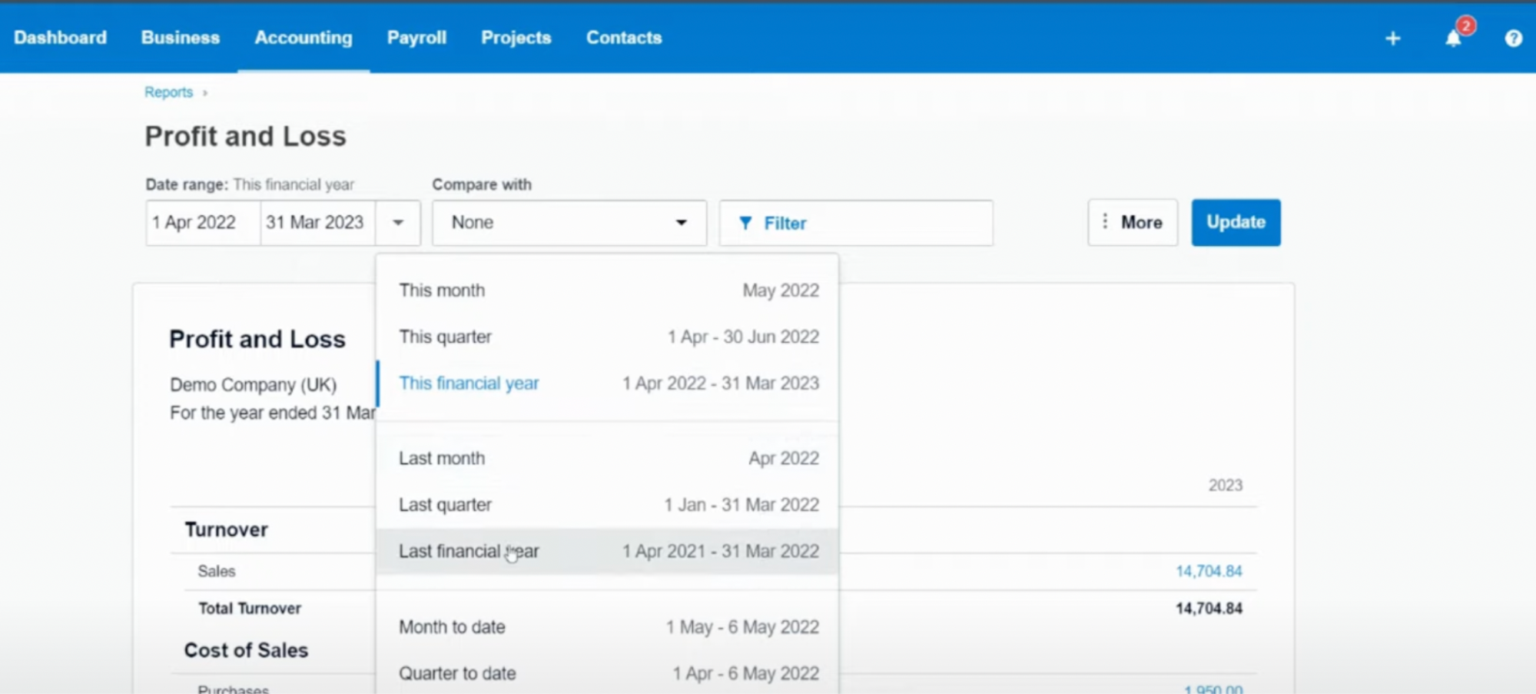Image resolution: width=1536 pixels, height=694 pixels.
Task: Open the Sales total 14,704.84 link
Action: tap(1207, 571)
